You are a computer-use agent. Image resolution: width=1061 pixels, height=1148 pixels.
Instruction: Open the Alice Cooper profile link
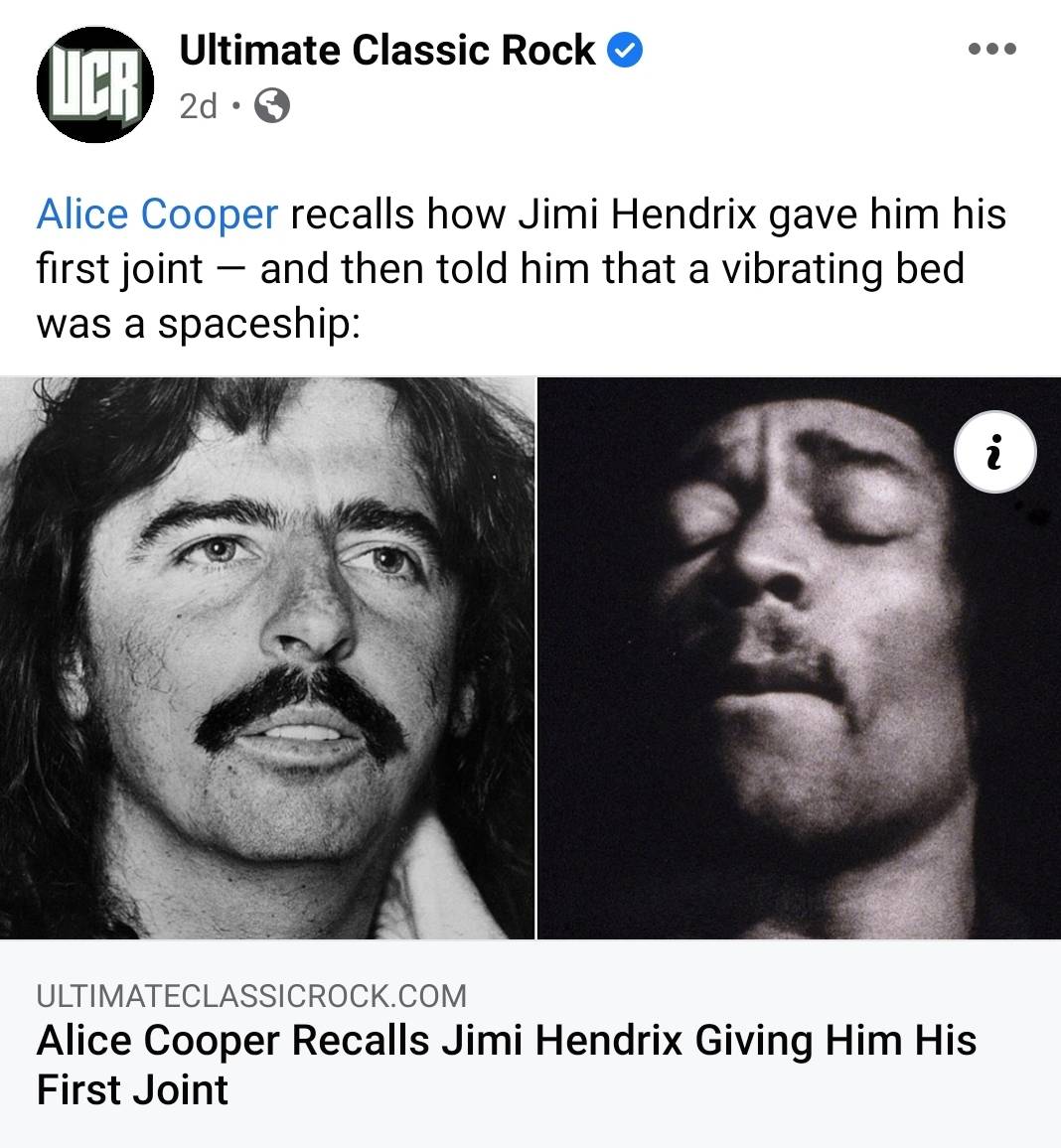[155, 213]
